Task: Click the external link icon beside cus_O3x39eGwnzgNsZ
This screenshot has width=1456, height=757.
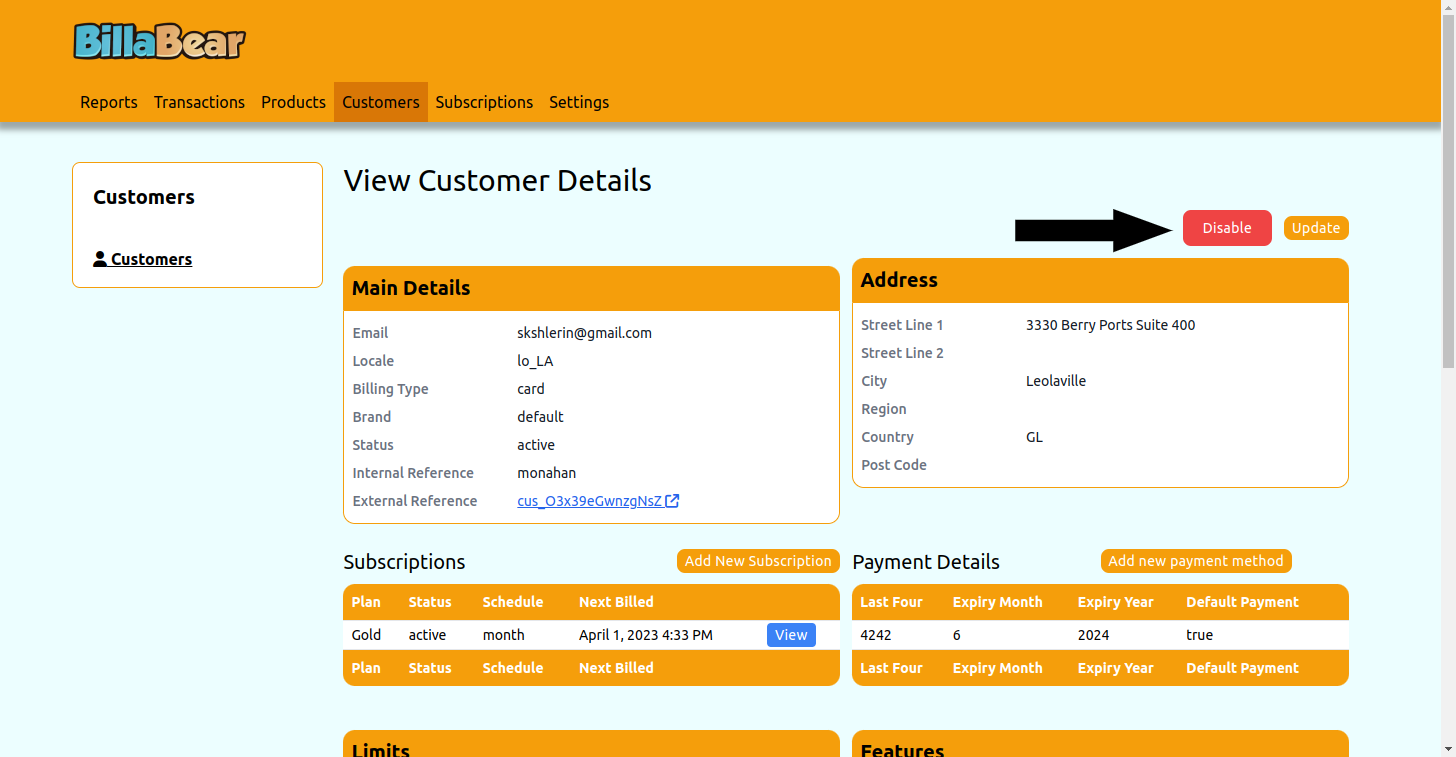Action: point(673,501)
